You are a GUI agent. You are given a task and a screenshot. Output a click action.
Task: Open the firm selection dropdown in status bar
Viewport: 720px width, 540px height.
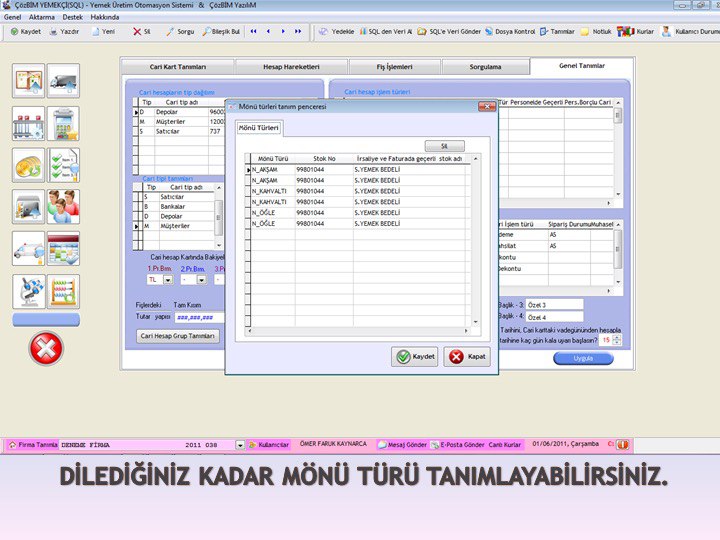click(x=239, y=444)
